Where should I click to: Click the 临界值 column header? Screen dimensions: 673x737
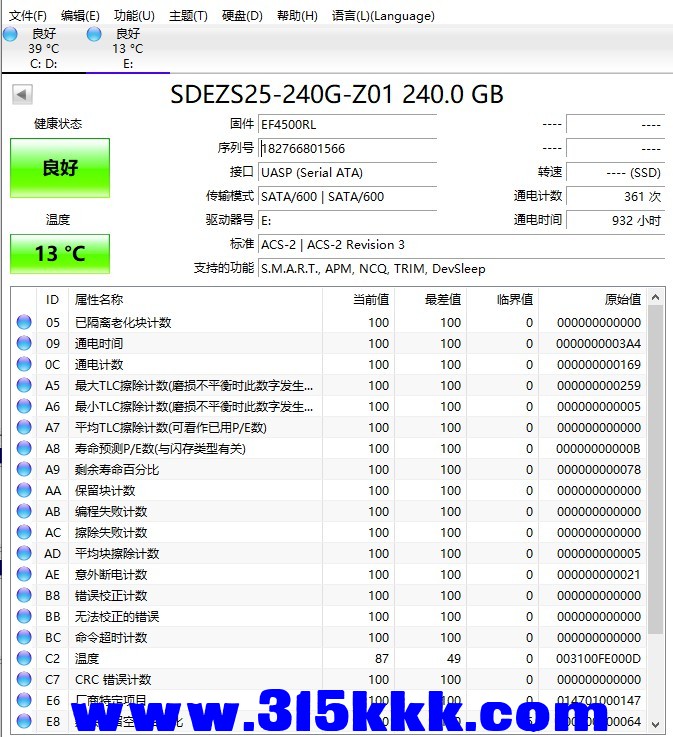pos(502,299)
